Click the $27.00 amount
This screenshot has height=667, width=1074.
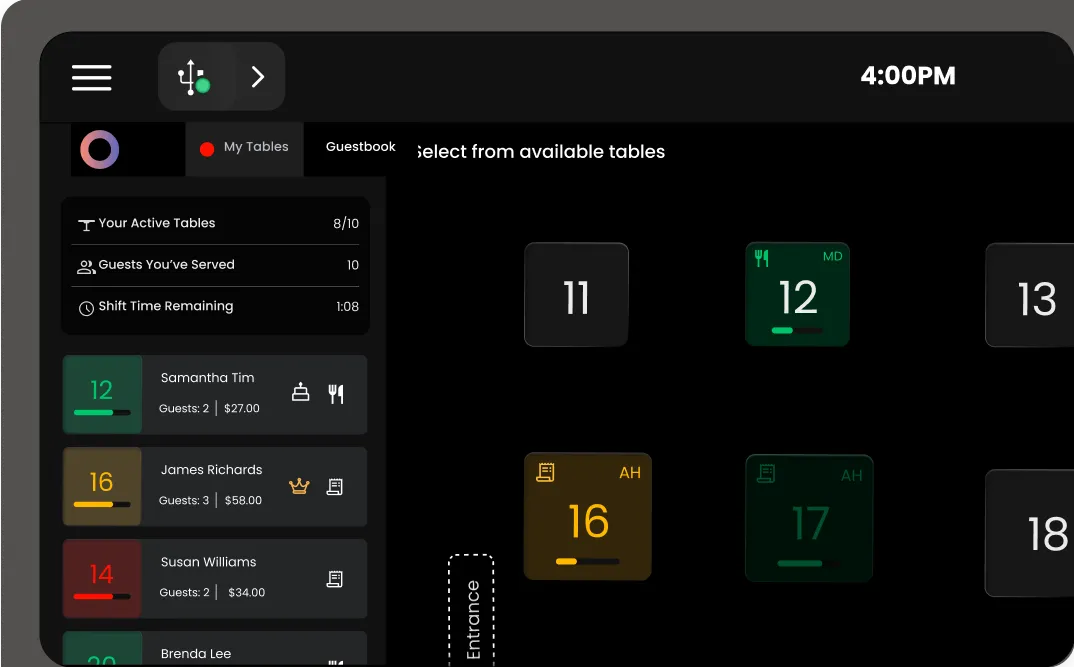click(242, 408)
